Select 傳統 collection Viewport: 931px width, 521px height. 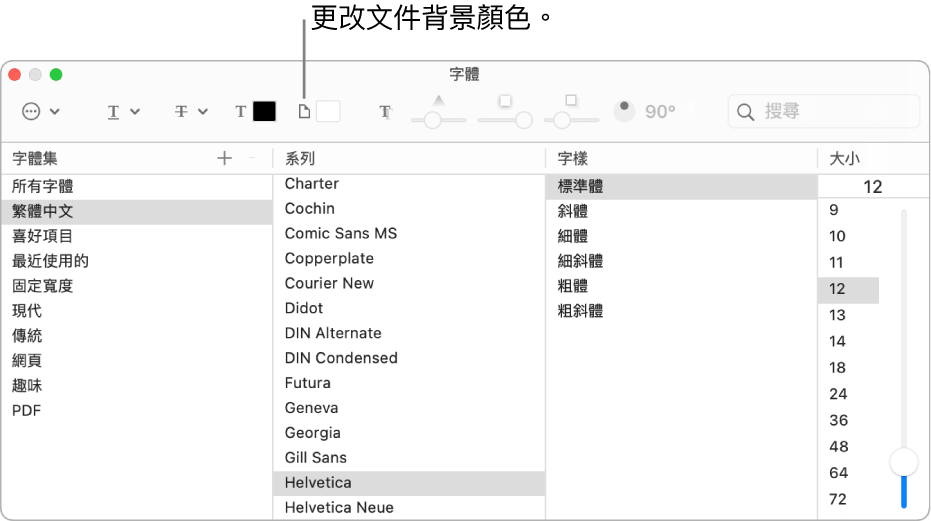(x=137, y=336)
